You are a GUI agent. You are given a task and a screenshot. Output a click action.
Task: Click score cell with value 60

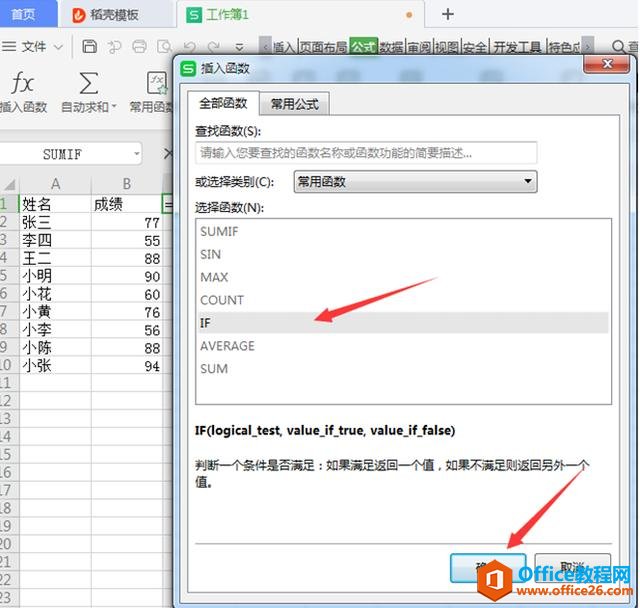(127, 294)
